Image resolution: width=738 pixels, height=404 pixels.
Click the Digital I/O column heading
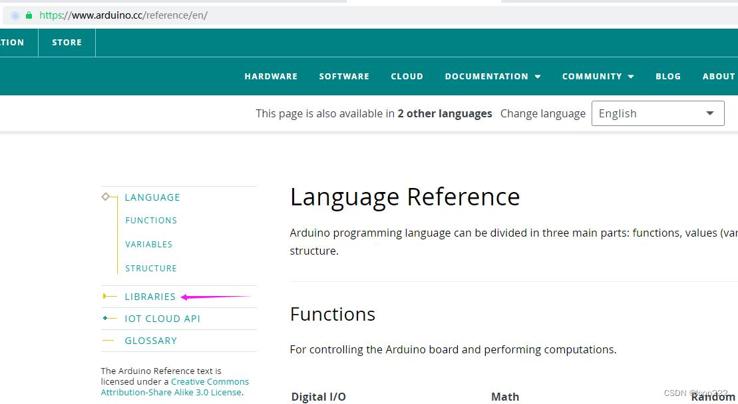pos(318,397)
